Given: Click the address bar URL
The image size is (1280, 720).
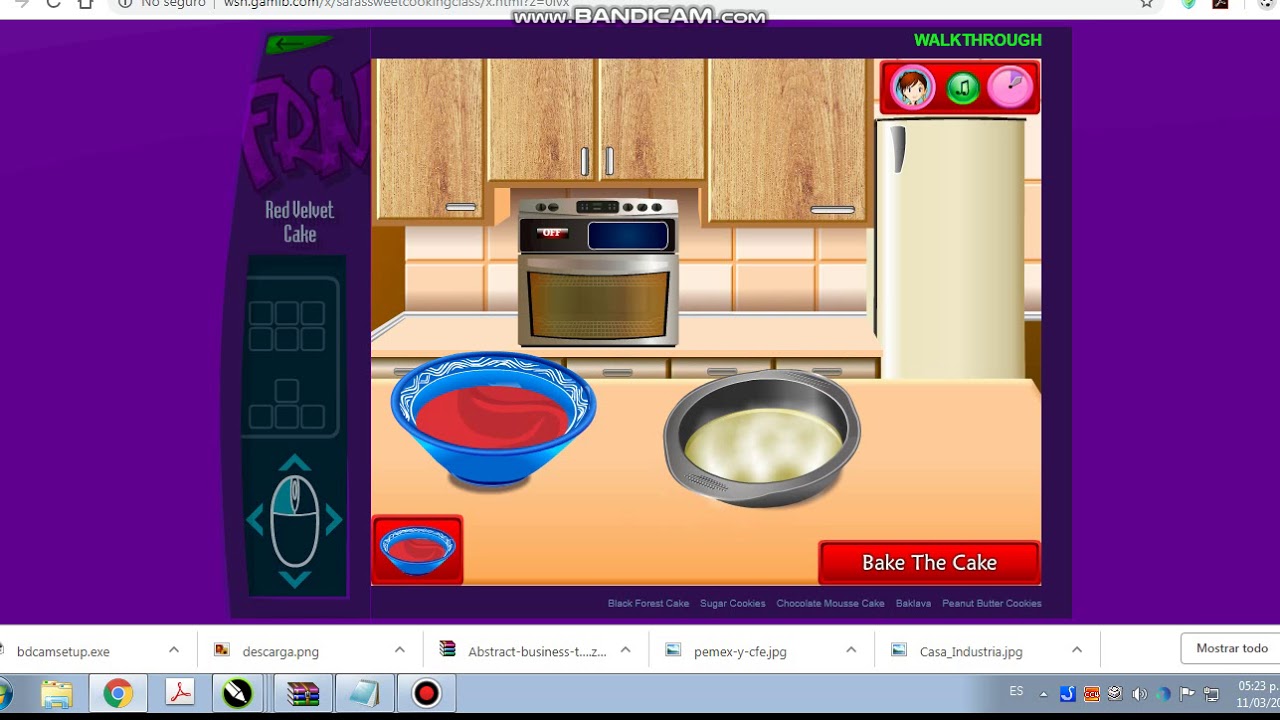Looking at the screenshot, I should 396,4.
